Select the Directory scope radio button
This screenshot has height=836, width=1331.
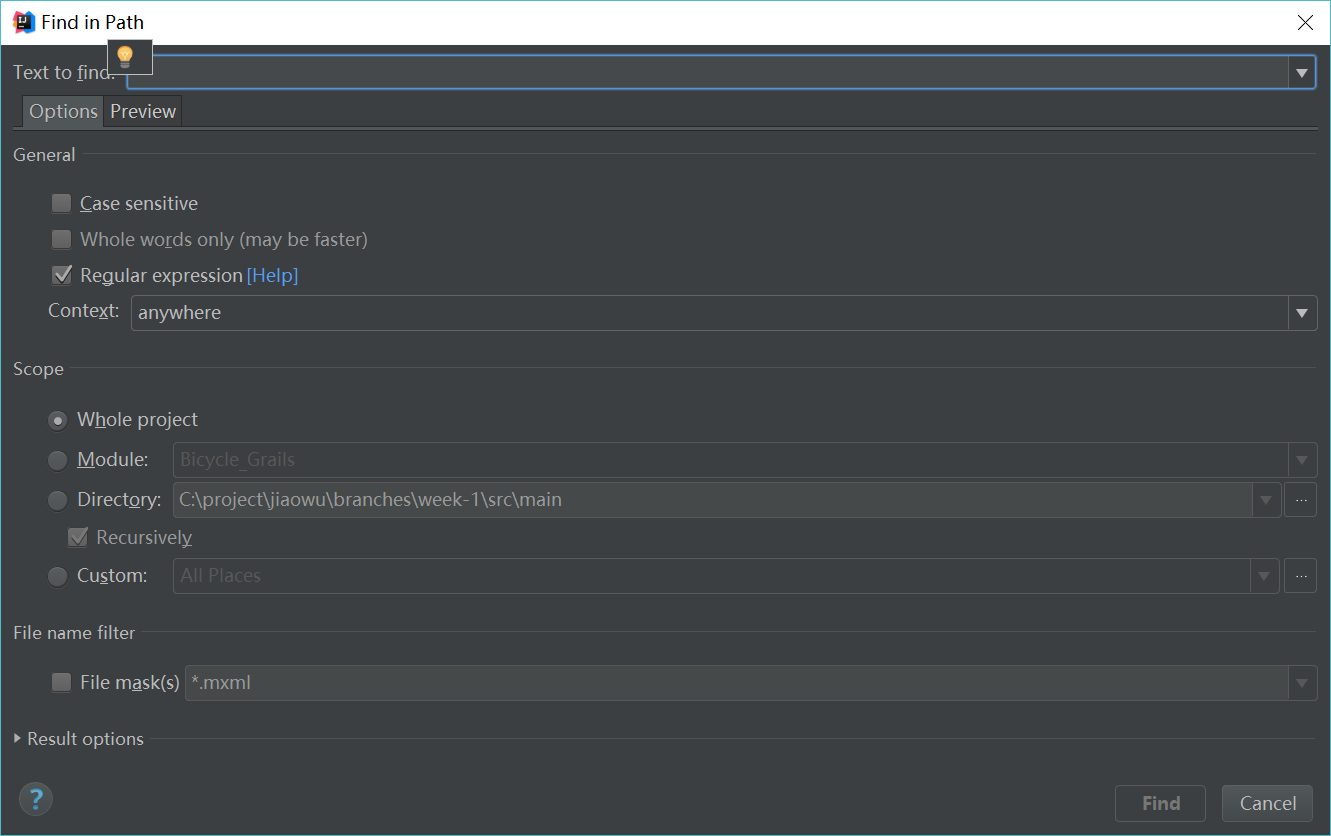click(58, 500)
